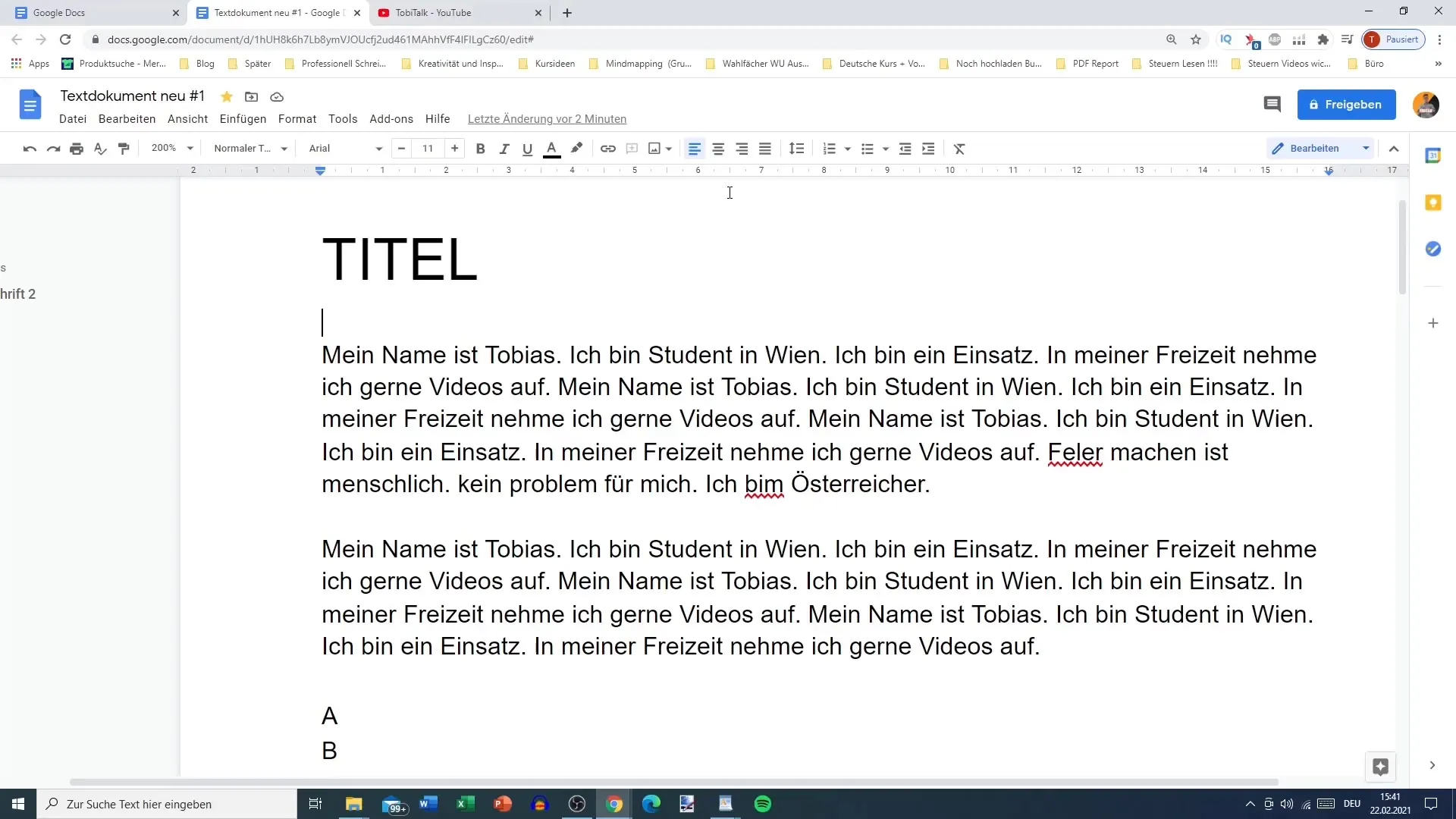Expand the font size stepper up
Image resolution: width=1456 pixels, height=819 pixels.
(455, 148)
